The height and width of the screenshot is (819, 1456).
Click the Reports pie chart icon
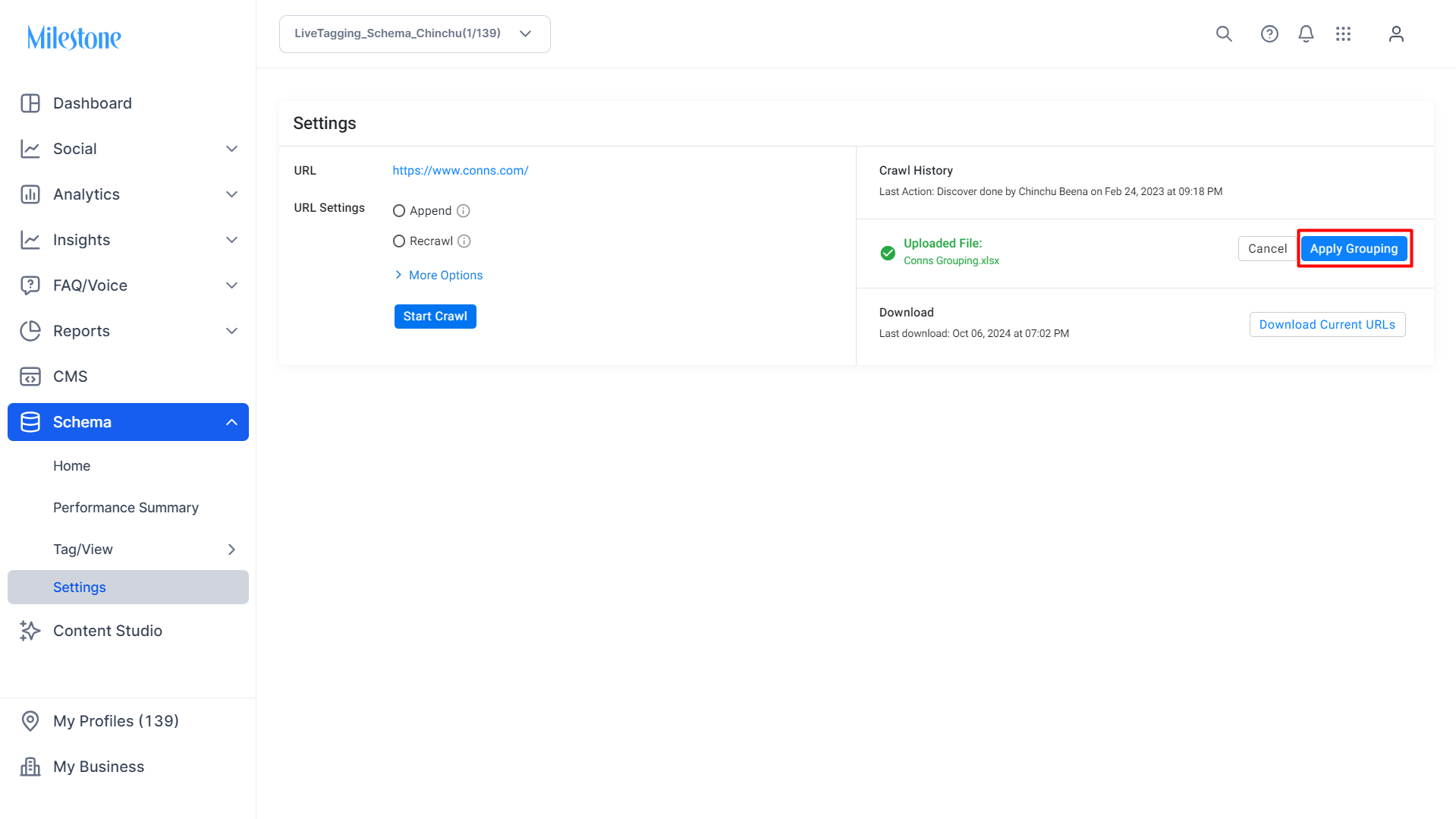[x=30, y=331]
